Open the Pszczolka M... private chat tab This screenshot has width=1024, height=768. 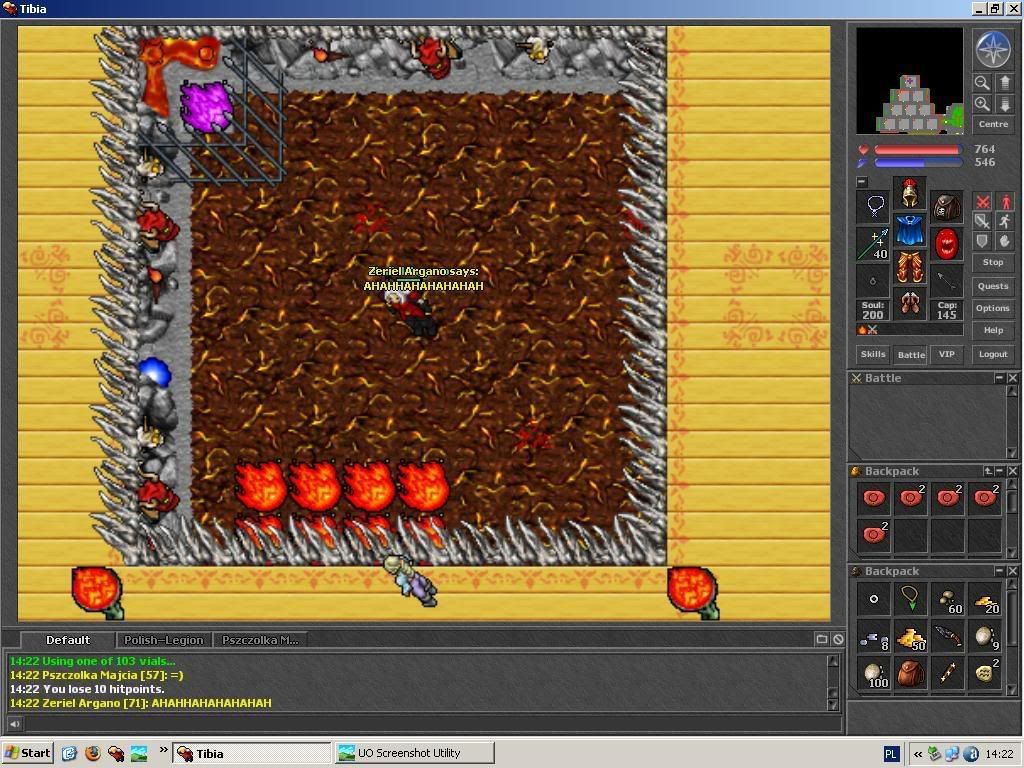[260, 640]
